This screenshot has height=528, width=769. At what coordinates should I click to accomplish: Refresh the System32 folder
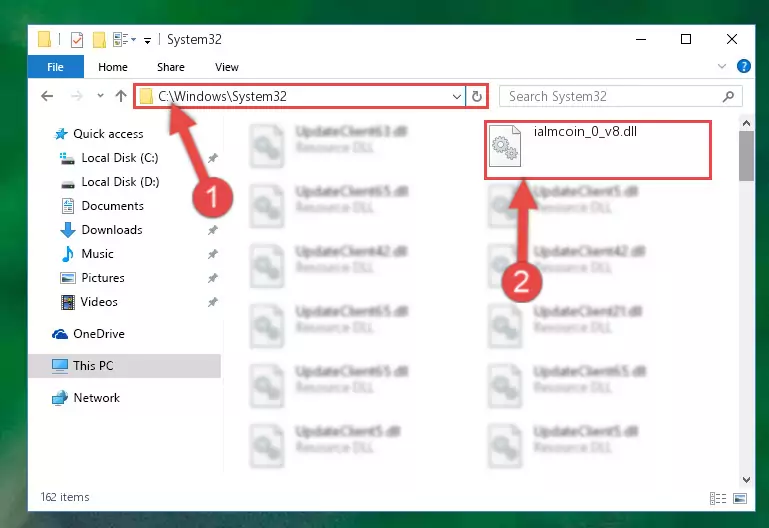(477, 97)
